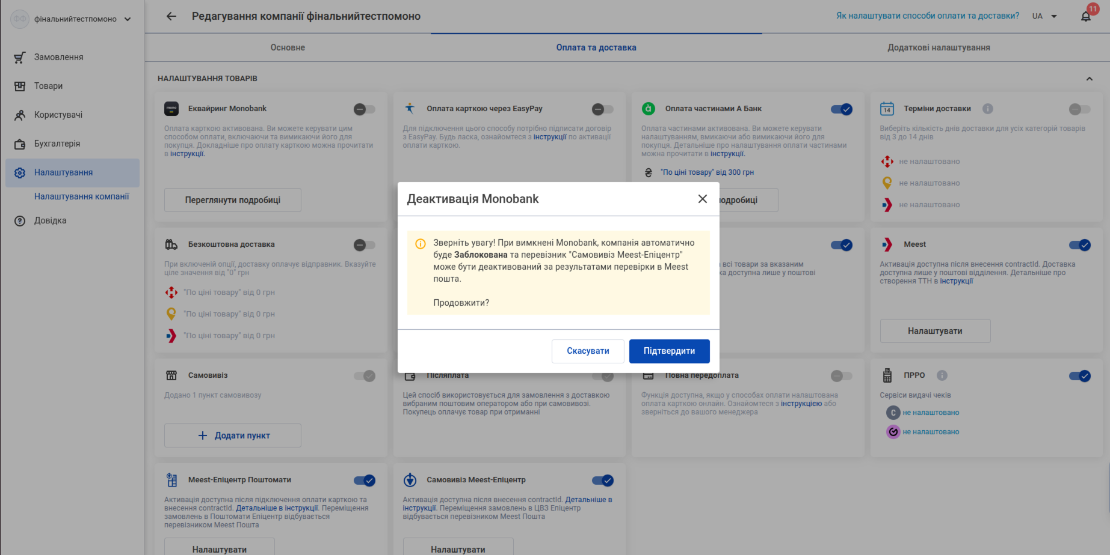The image size is (1110, 555).
Task: Select Налаштування in the sidebar
Action: pyautogui.click(x=72, y=173)
